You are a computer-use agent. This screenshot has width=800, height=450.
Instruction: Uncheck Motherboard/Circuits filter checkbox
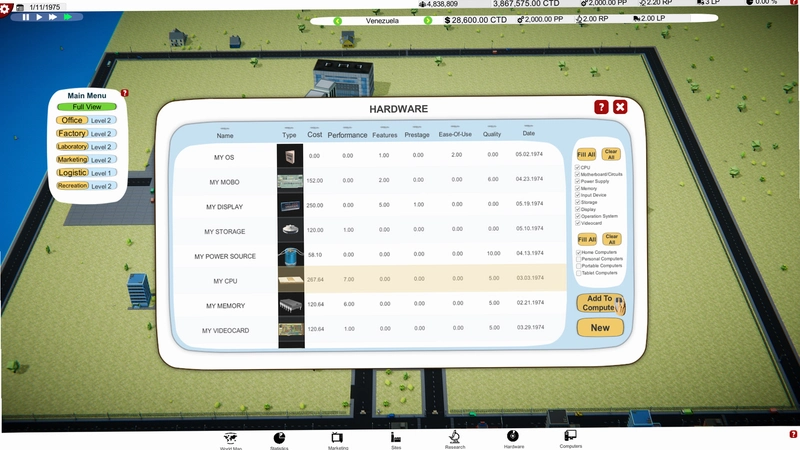(x=578, y=174)
